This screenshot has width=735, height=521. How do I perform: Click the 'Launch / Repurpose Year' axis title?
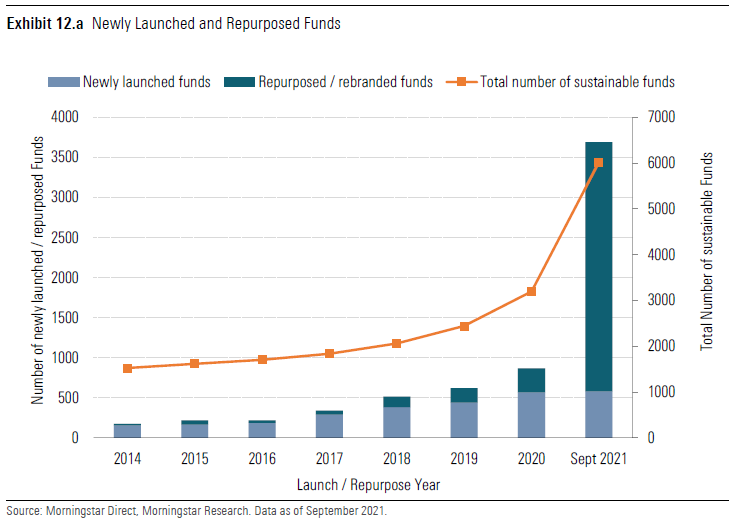pos(368,484)
